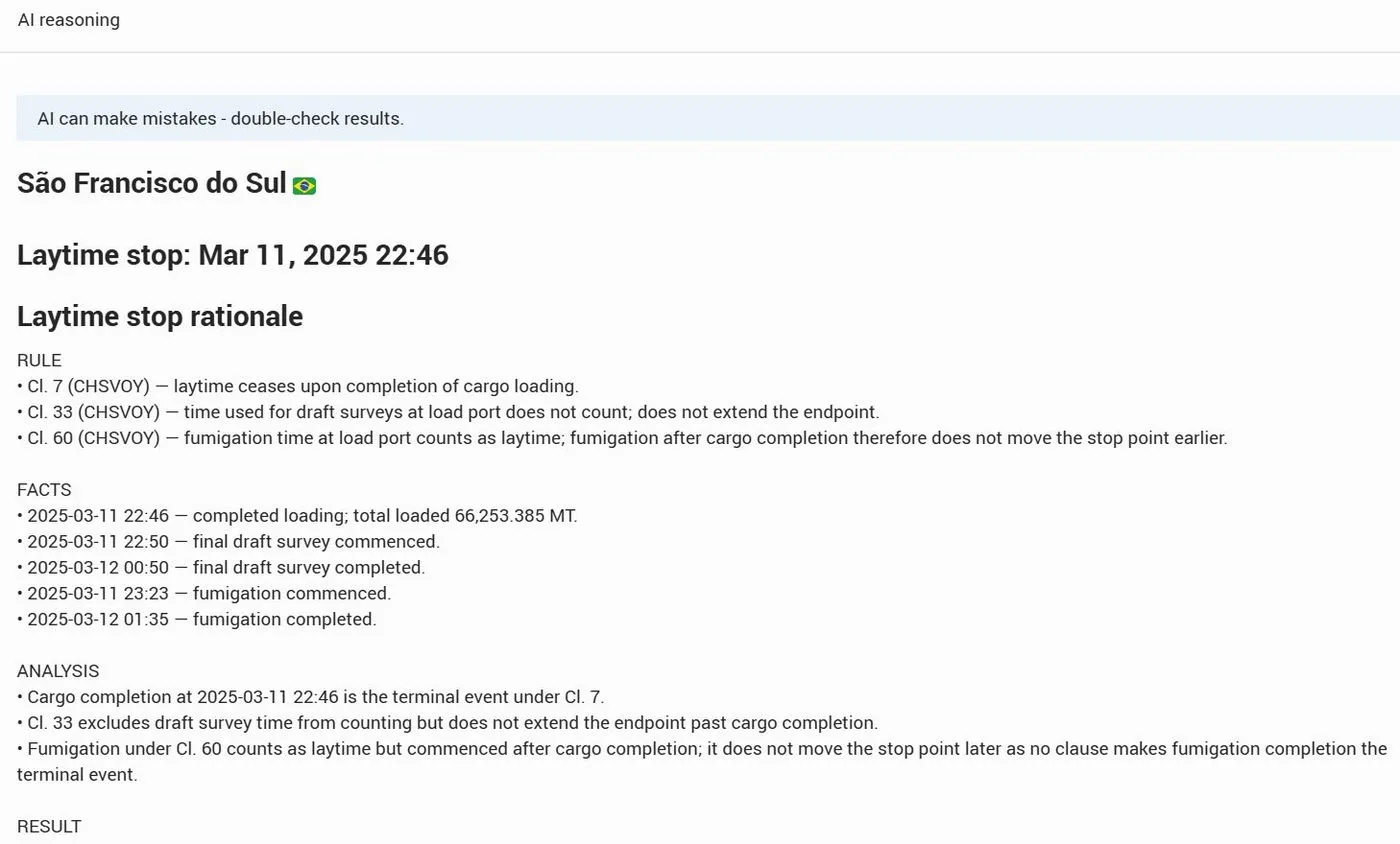This screenshot has width=1400, height=844.
Task: Click the Cl. 60 rule on fumigation time at load port
Action: pos(622,438)
